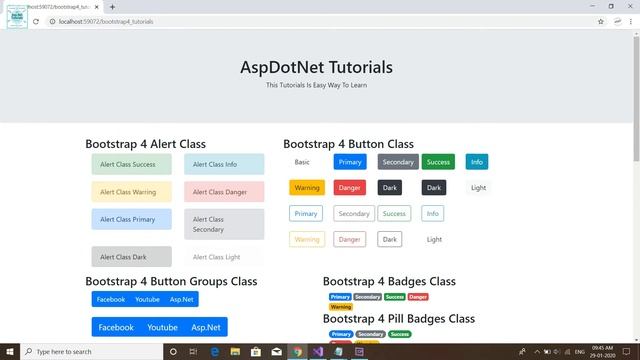Click Youtube in the large button group
The image size is (640, 360).
pos(162,327)
